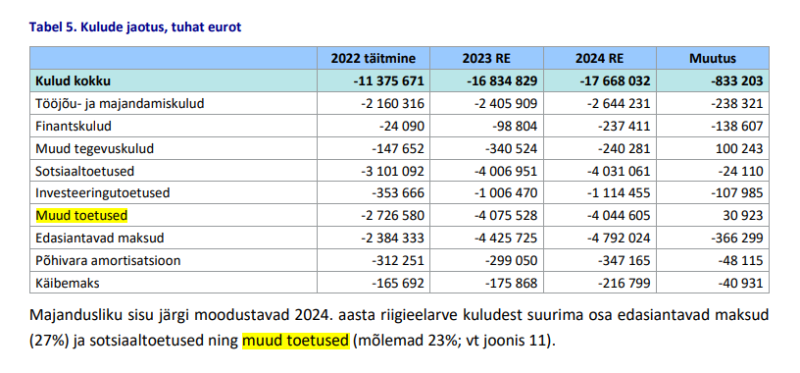The height and width of the screenshot is (373, 800).
Task: Click the value -347 165
Action: tap(624, 261)
